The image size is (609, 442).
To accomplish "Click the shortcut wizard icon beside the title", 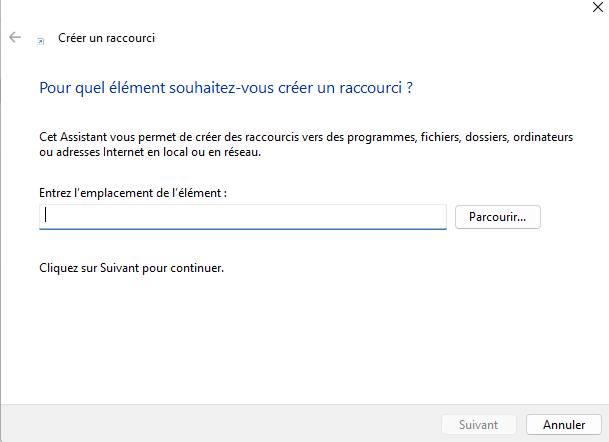I will pyautogui.click(x=40, y=39).
